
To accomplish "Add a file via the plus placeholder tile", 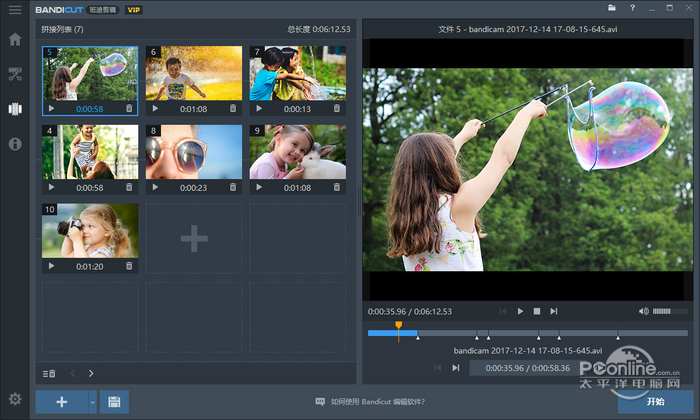I will pos(194,238).
